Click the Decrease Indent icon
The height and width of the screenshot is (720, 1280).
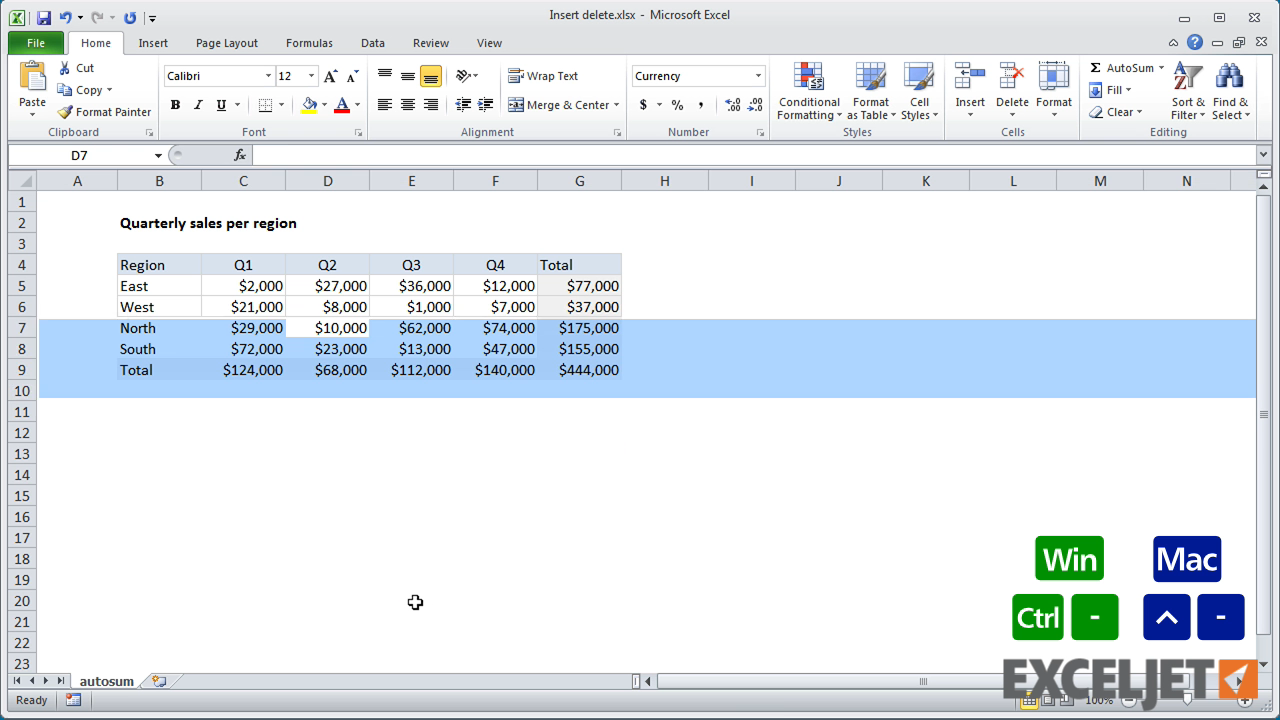463,105
